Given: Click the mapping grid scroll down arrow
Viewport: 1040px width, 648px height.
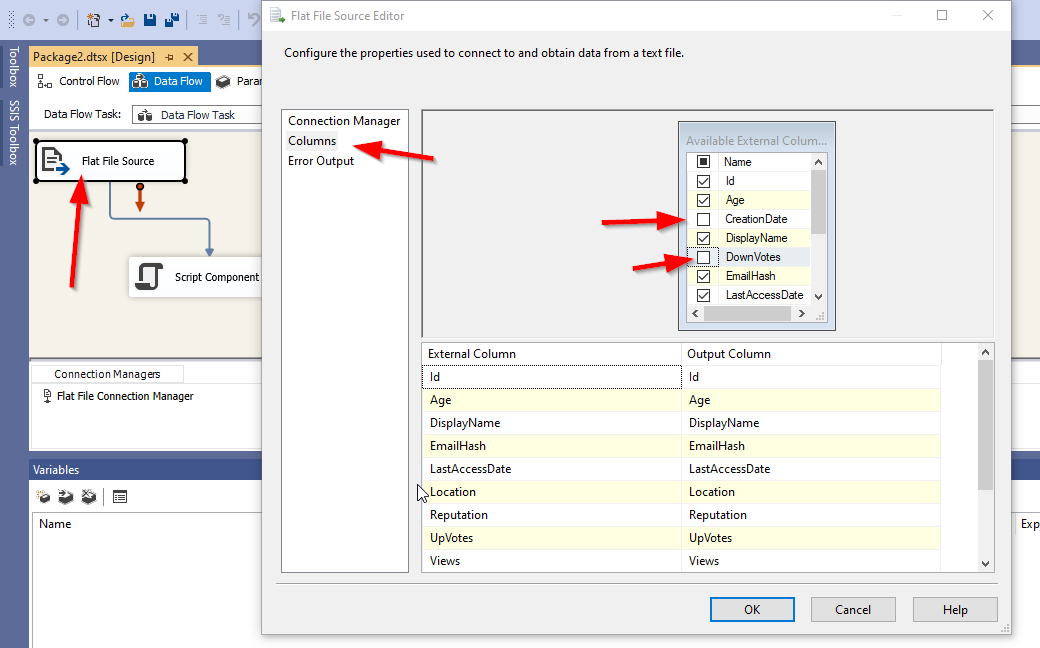Looking at the screenshot, I should point(986,564).
